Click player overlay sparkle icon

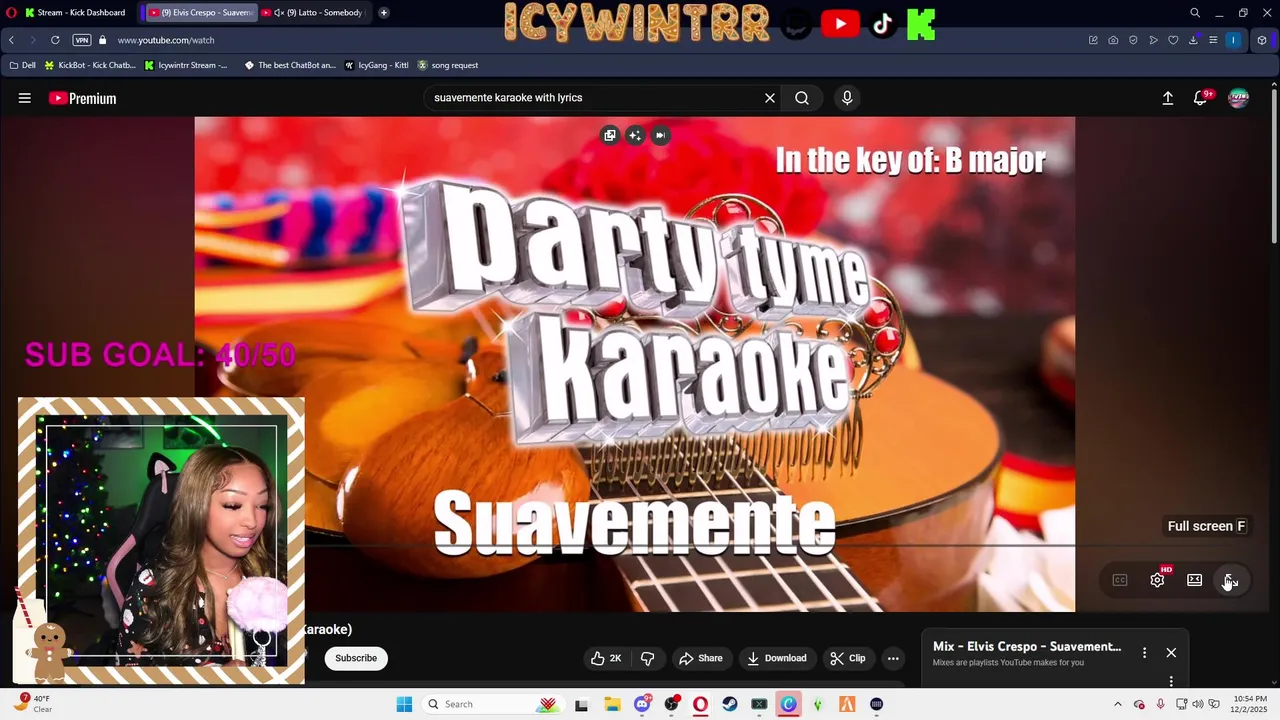point(635,135)
